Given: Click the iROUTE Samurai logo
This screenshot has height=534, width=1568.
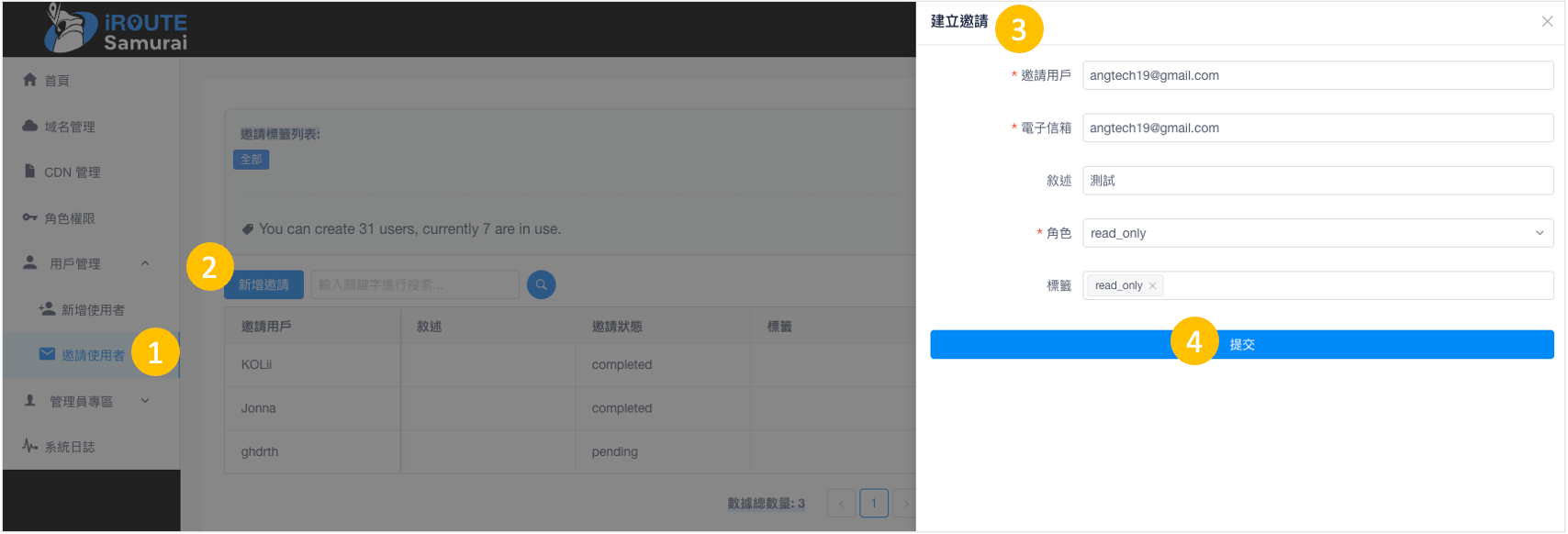Looking at the screenshot, I should point(116,28).
